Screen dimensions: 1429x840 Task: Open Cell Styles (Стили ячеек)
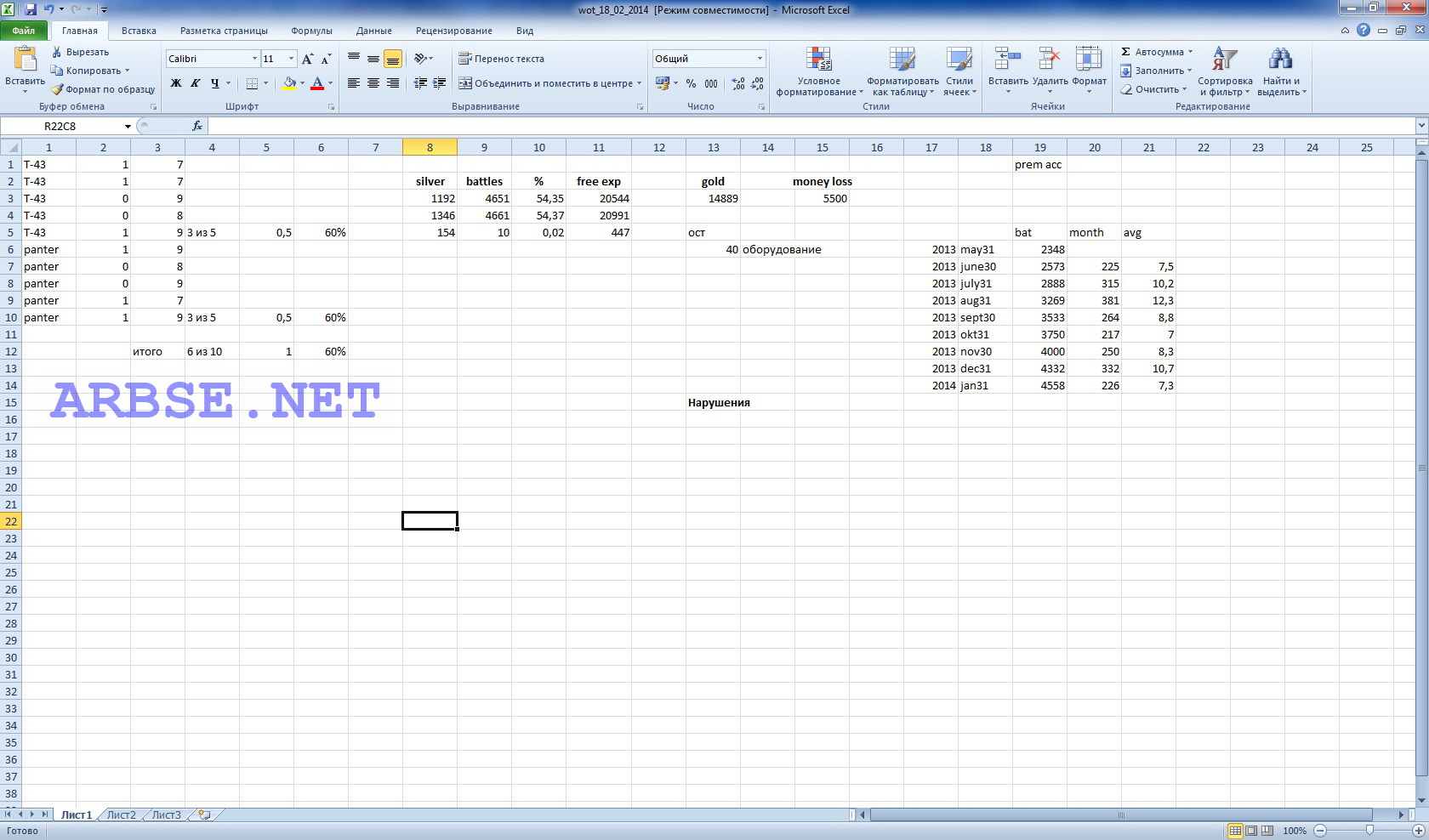(959, 72)
